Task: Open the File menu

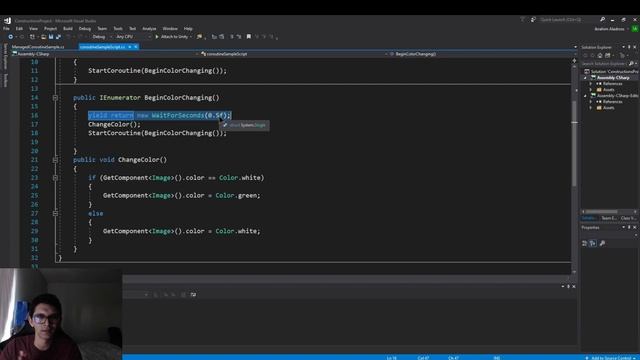Action: tap(6, 29)
